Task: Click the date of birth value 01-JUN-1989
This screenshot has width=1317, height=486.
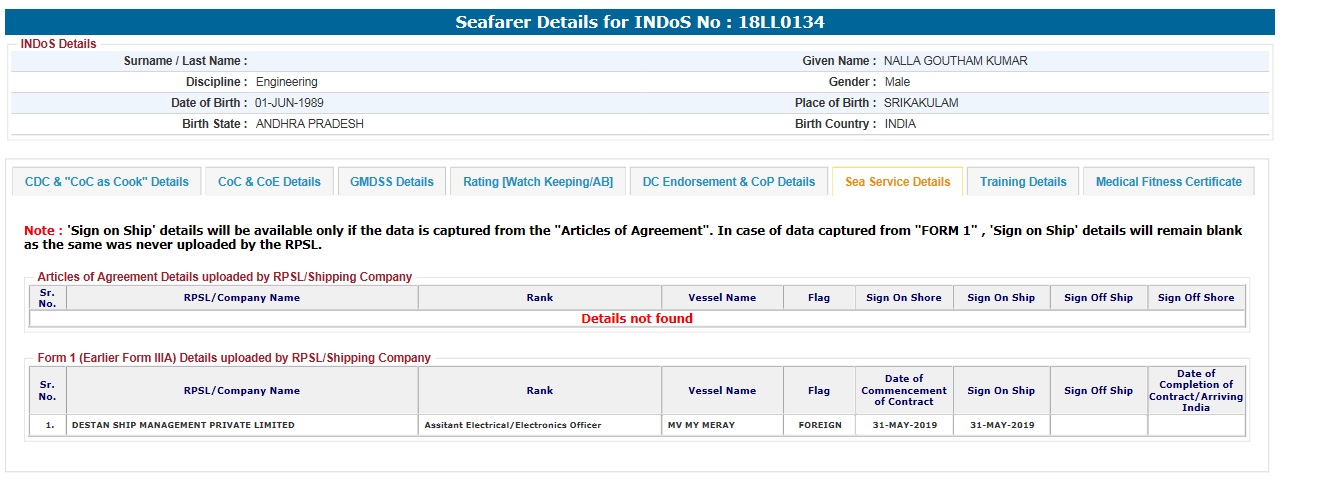Action: point(289,103)
